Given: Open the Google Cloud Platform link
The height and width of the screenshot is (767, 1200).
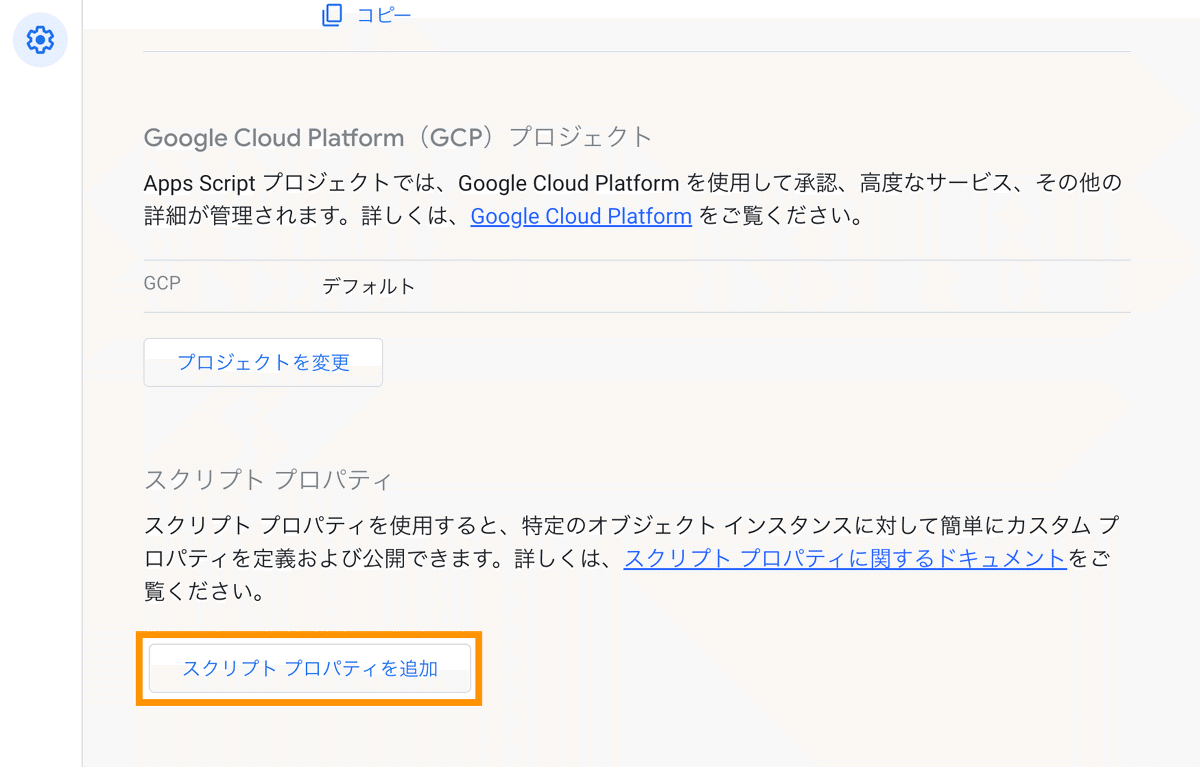Looking at the screenshot, I should click(x=581, y=216).
